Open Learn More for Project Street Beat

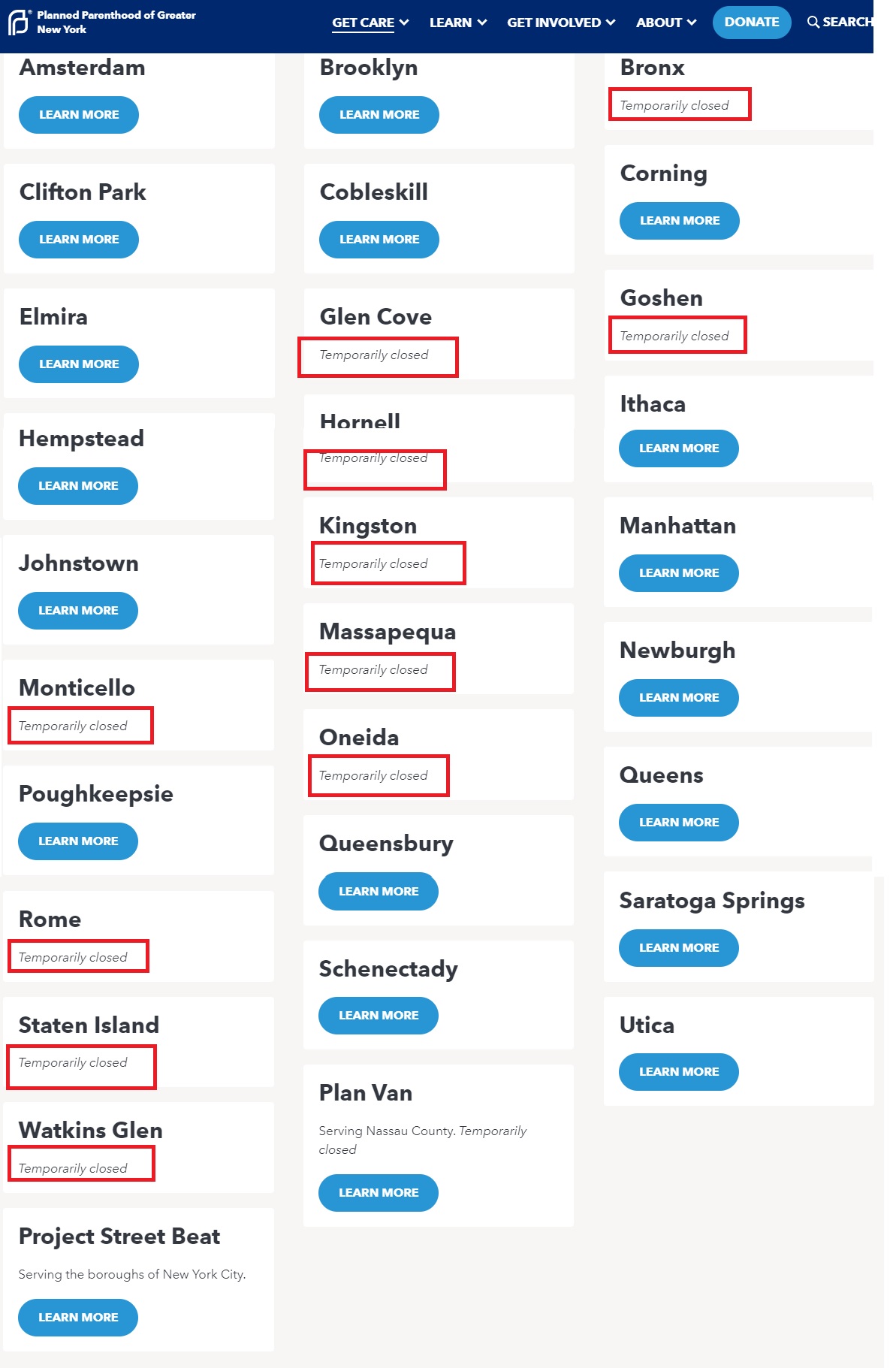(x=78, y=1318)
